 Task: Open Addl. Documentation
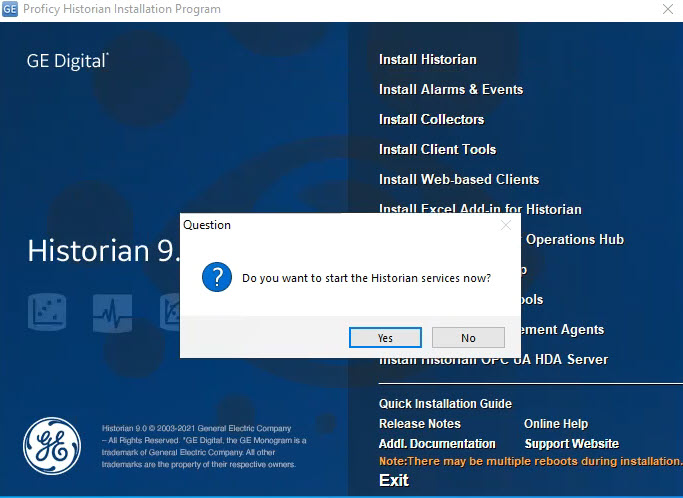[x=437, y=444]
